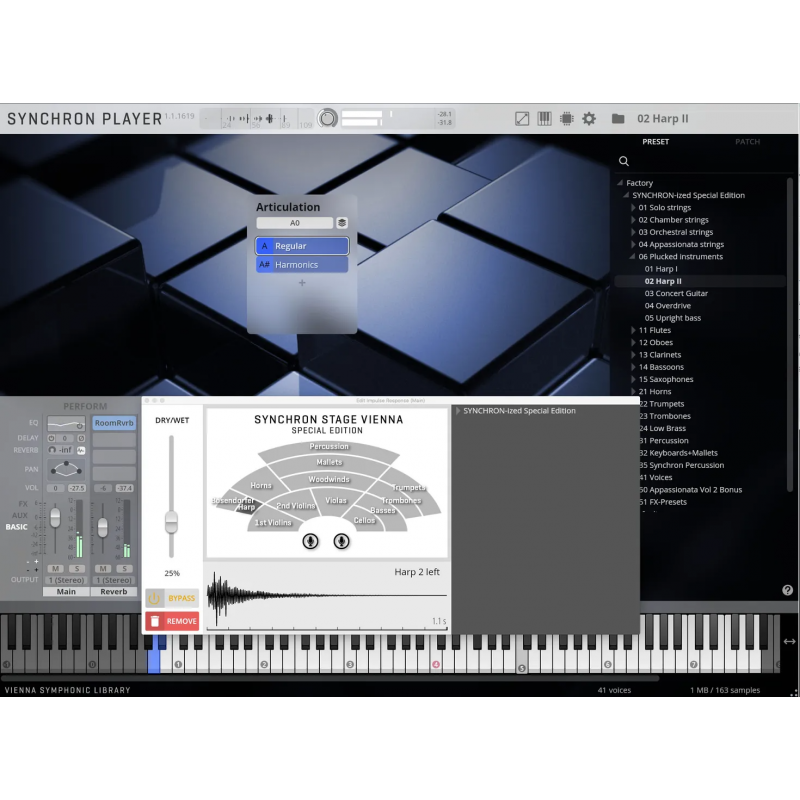Toggle the EQ power button on the Main channel
This screenshot has height=800, width=800.
click(80, 426)
